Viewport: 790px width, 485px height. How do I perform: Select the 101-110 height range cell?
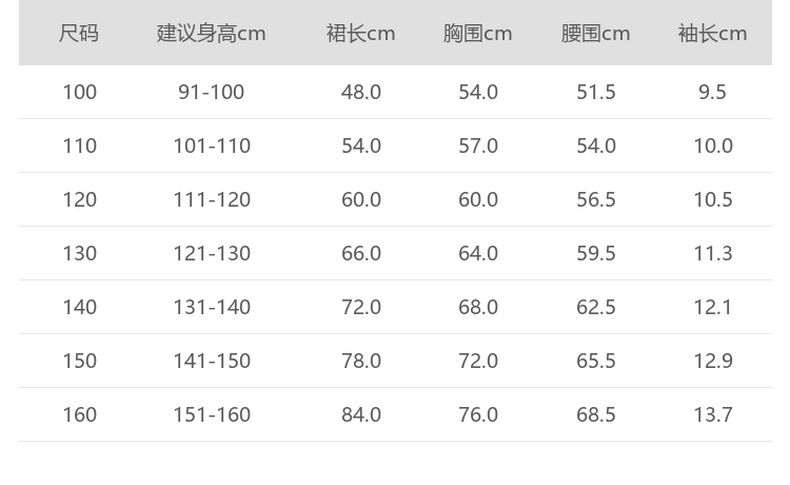tap(211, 146)
